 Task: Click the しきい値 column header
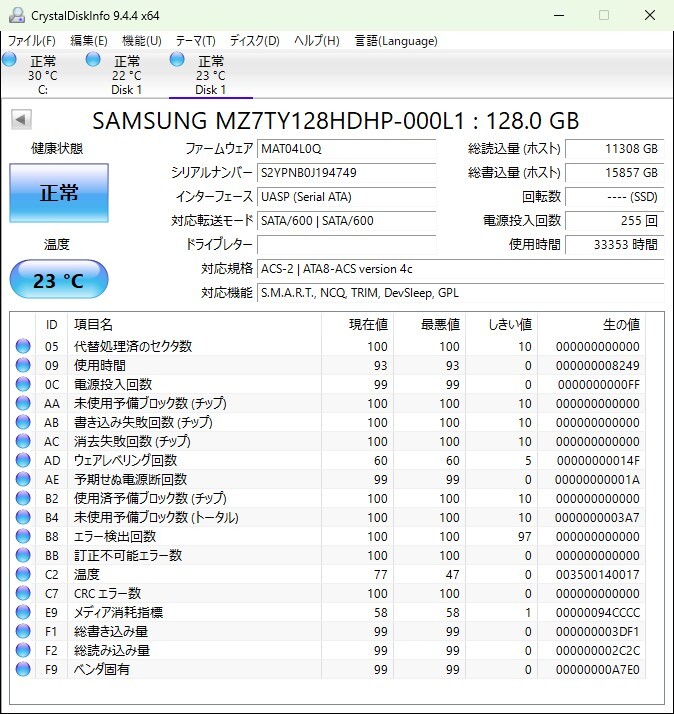[x=501, y=325]
